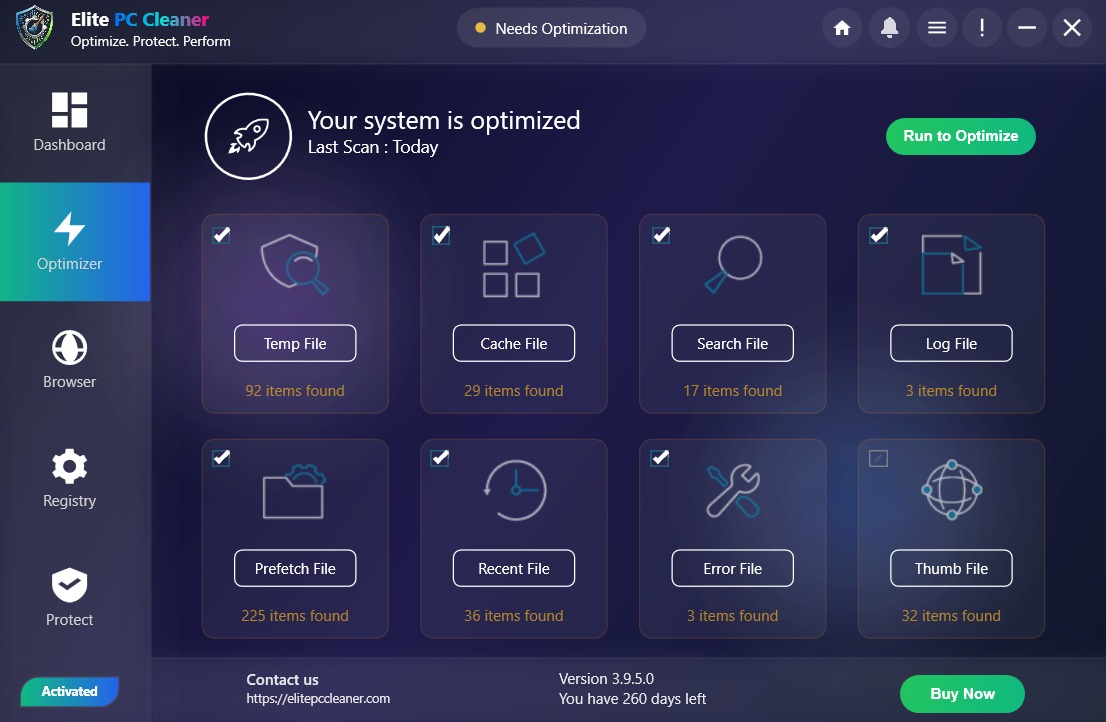Click the Prefetch File folder icon
Viewport: 1106px width, 722px height.
coord(294,491)
